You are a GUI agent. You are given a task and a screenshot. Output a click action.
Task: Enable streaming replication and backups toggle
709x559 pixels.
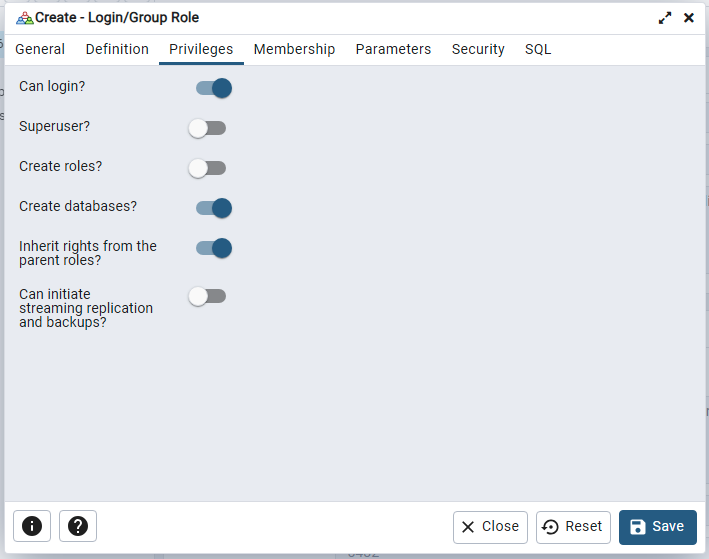pos(207,297)
